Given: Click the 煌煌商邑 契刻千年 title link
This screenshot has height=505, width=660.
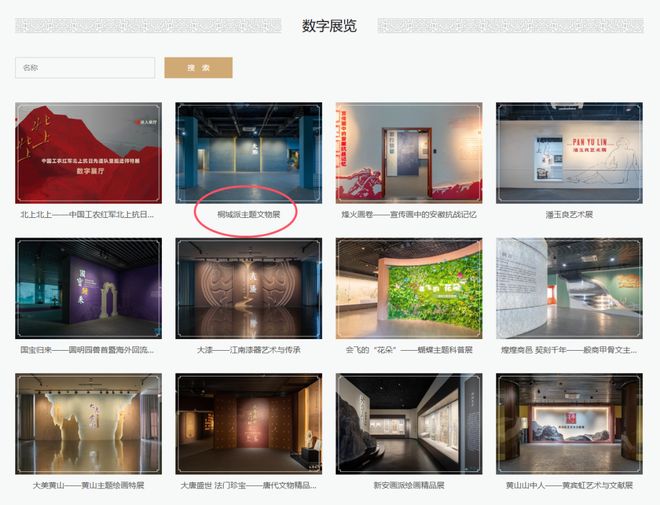Looking at the screenshot, I should [568, 350].
